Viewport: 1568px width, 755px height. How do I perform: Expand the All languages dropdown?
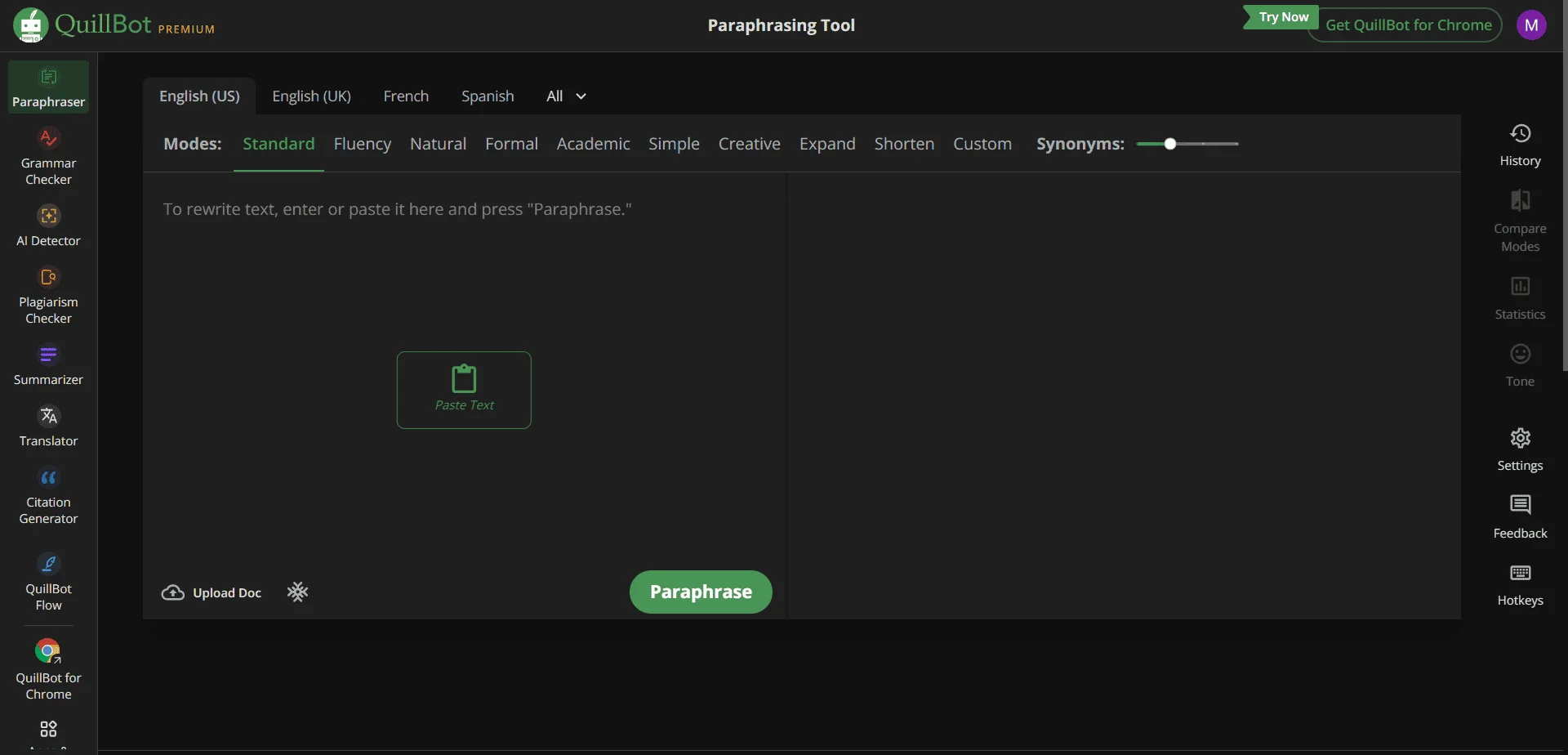pos(566,96)
